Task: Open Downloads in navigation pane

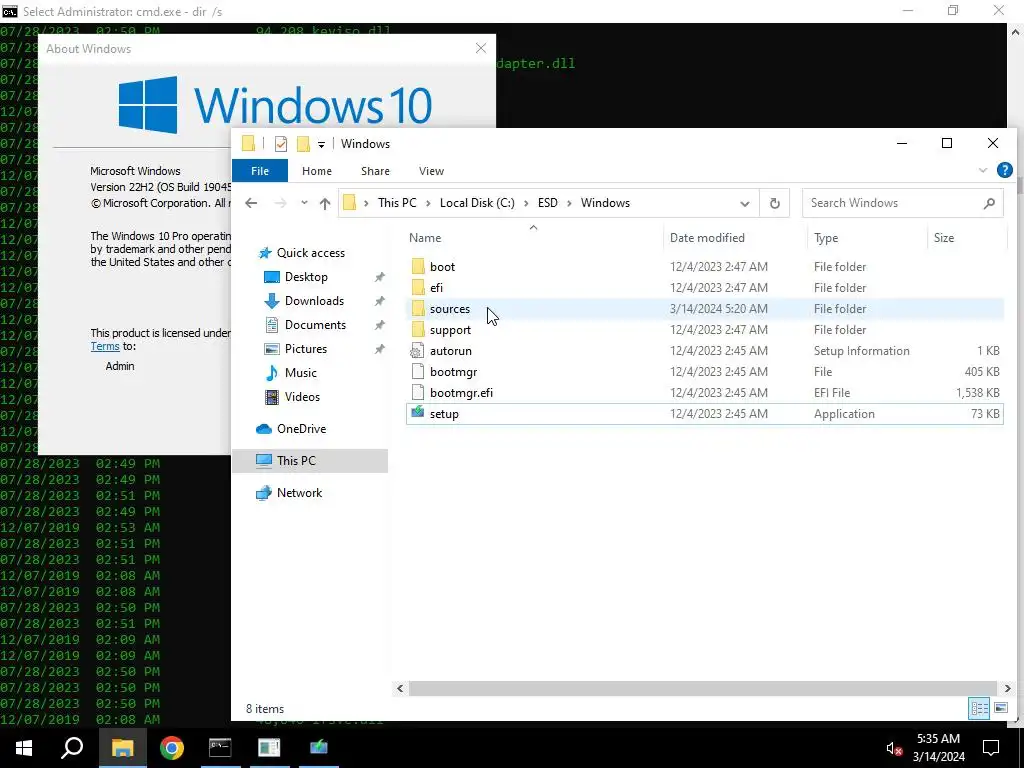Action: 314,301
